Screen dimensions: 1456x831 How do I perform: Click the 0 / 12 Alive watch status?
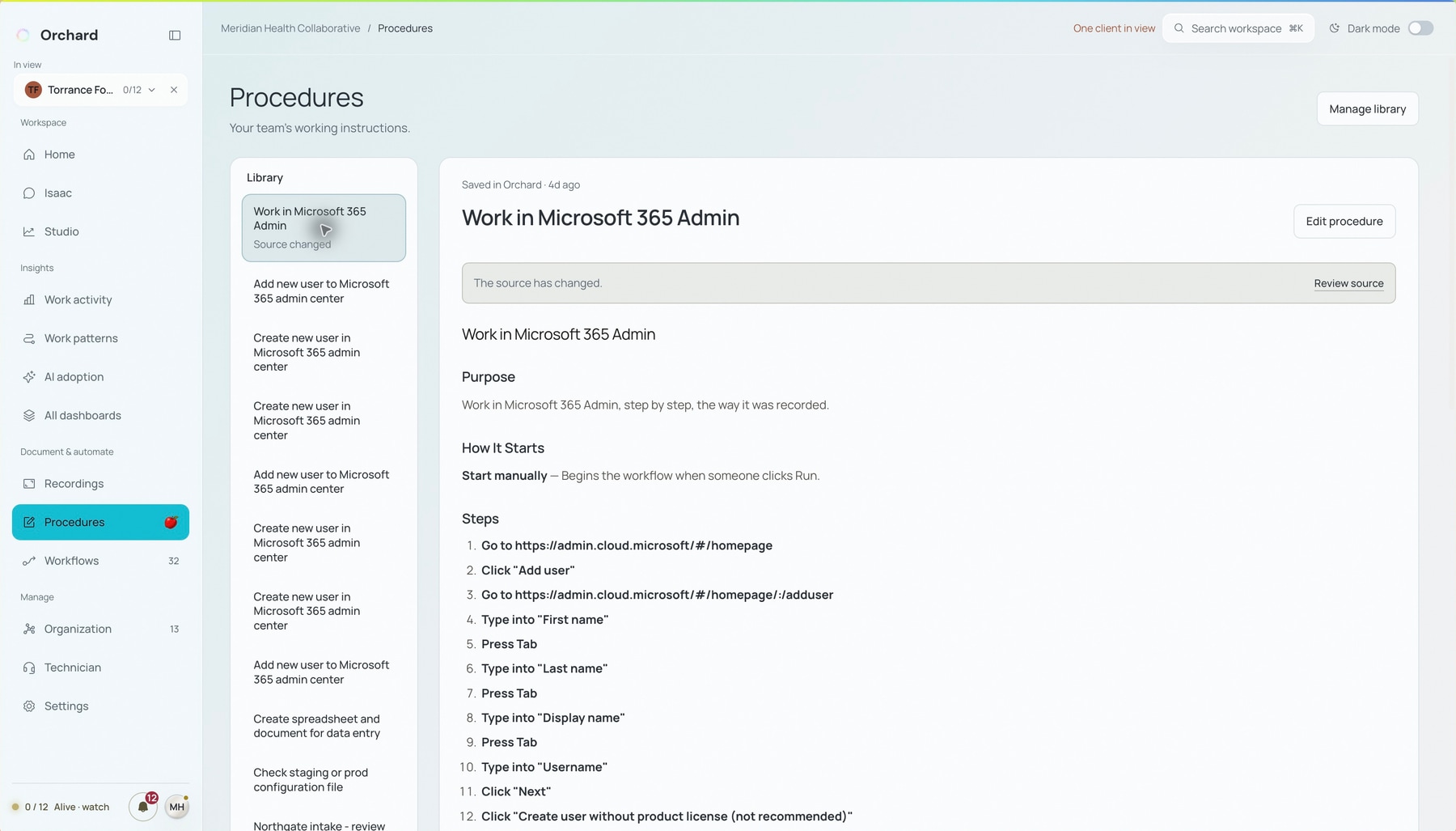[61, 807]
